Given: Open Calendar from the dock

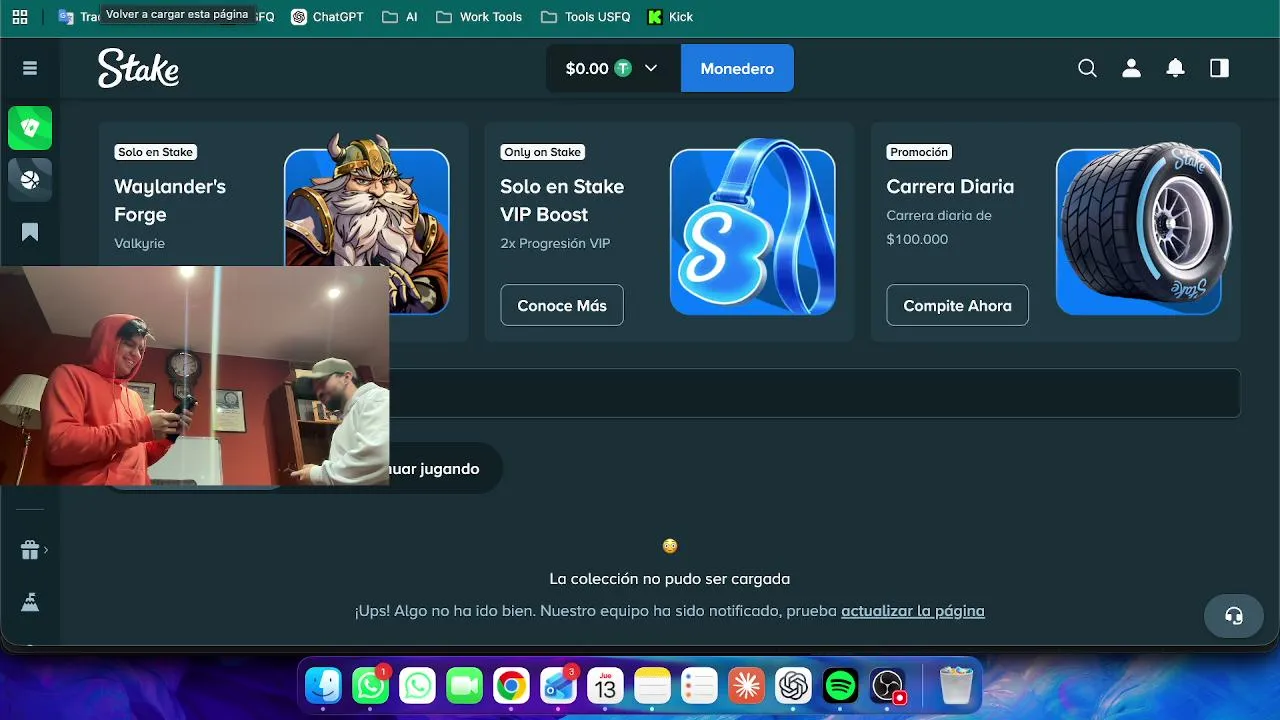Looking at the screenshot, I should point(605,686).
